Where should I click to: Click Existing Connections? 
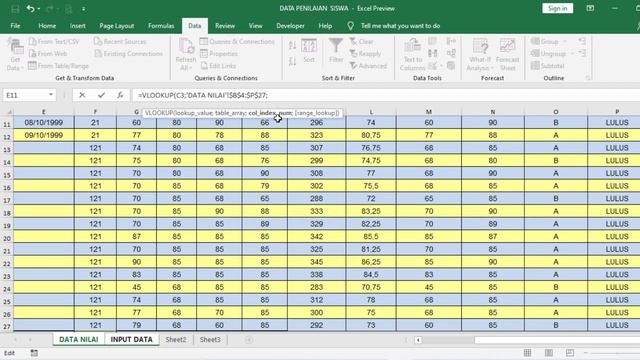[129, 53]
